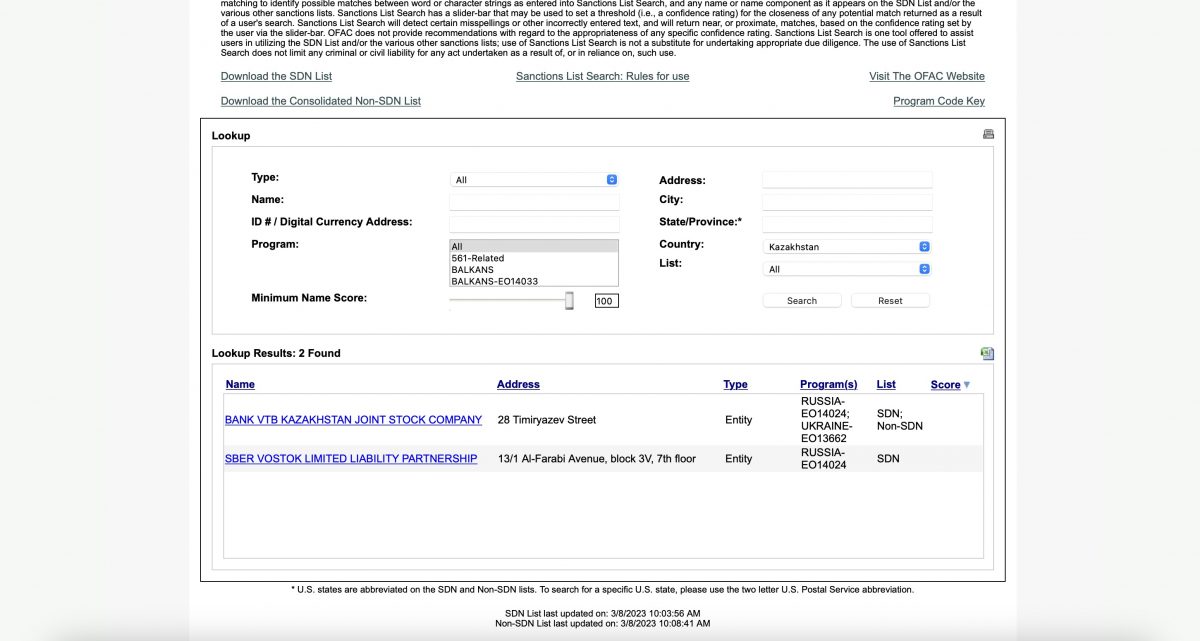Screen dimensions: 1200x641
Task: Click the ID # / Digital Currency Address field
Action: 534,224
